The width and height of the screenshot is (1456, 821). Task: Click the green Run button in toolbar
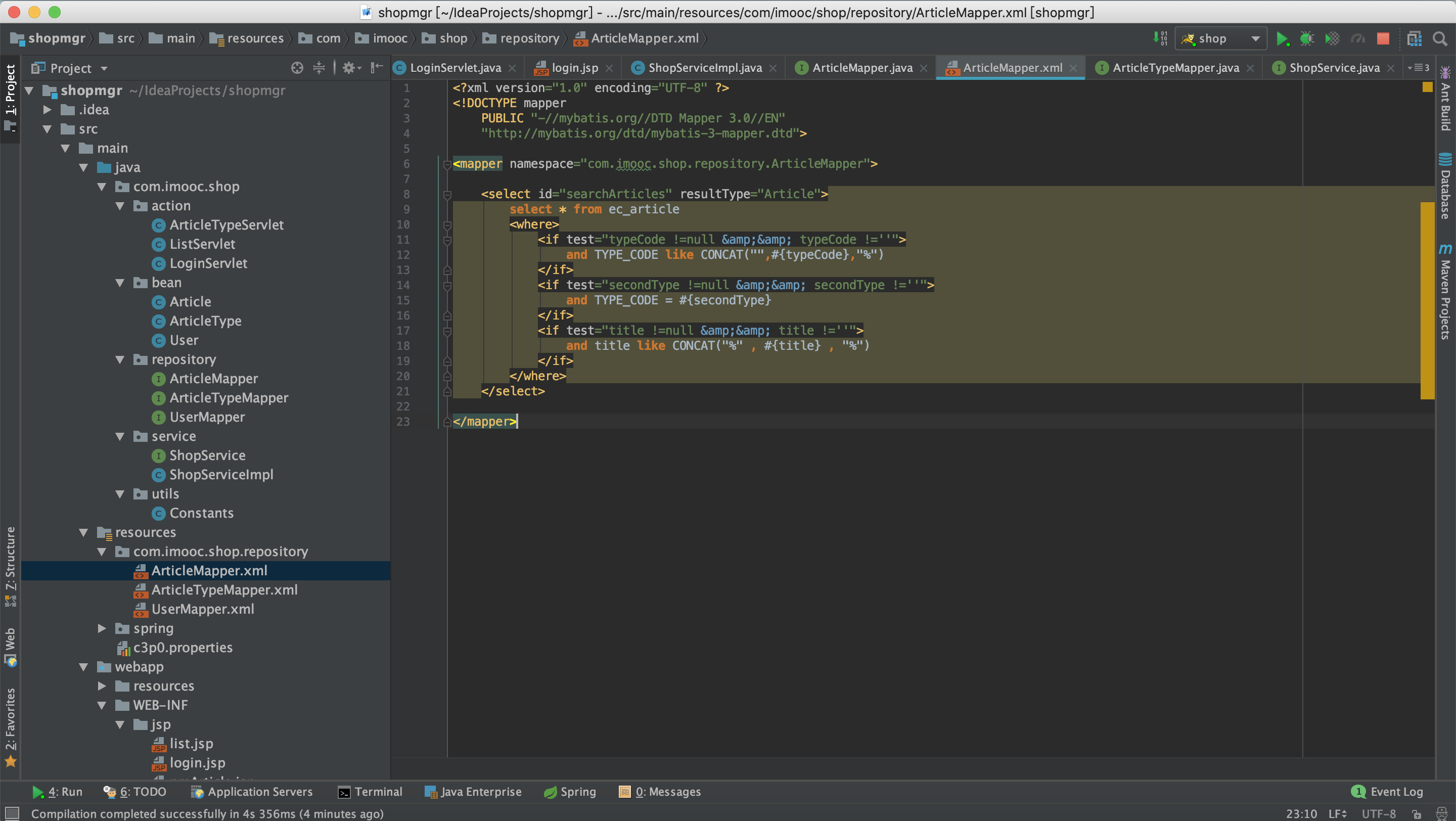1282,38
